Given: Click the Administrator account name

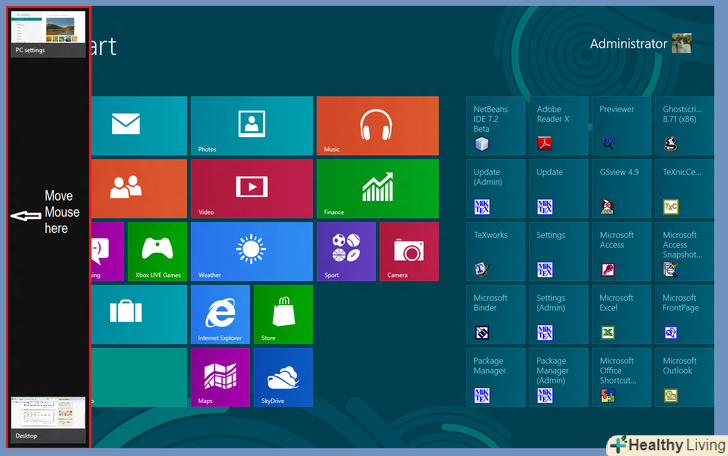Looking at the screenshot, I should pyautogui.click(x=628, y=44).
